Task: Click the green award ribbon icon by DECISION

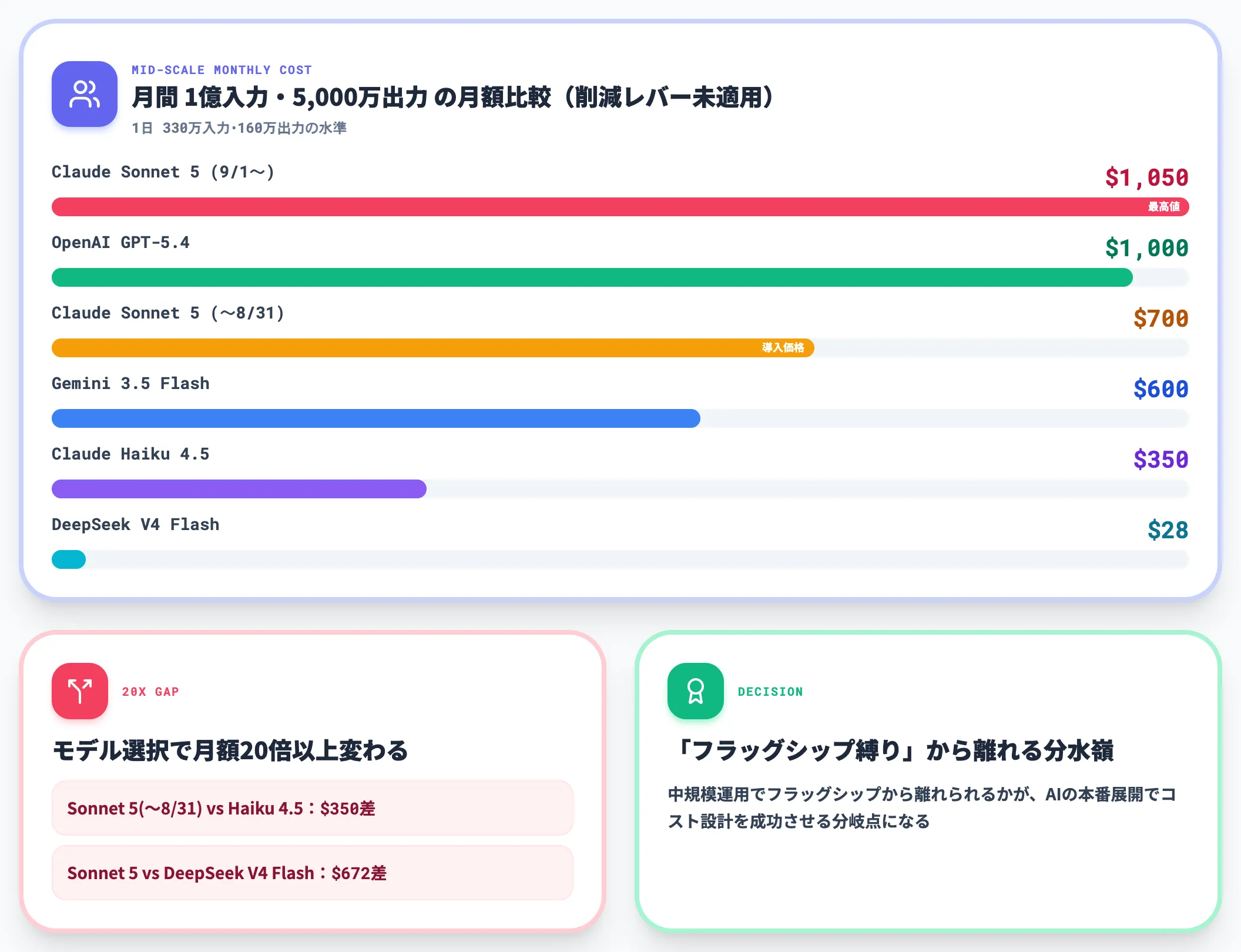Action: 696,691
